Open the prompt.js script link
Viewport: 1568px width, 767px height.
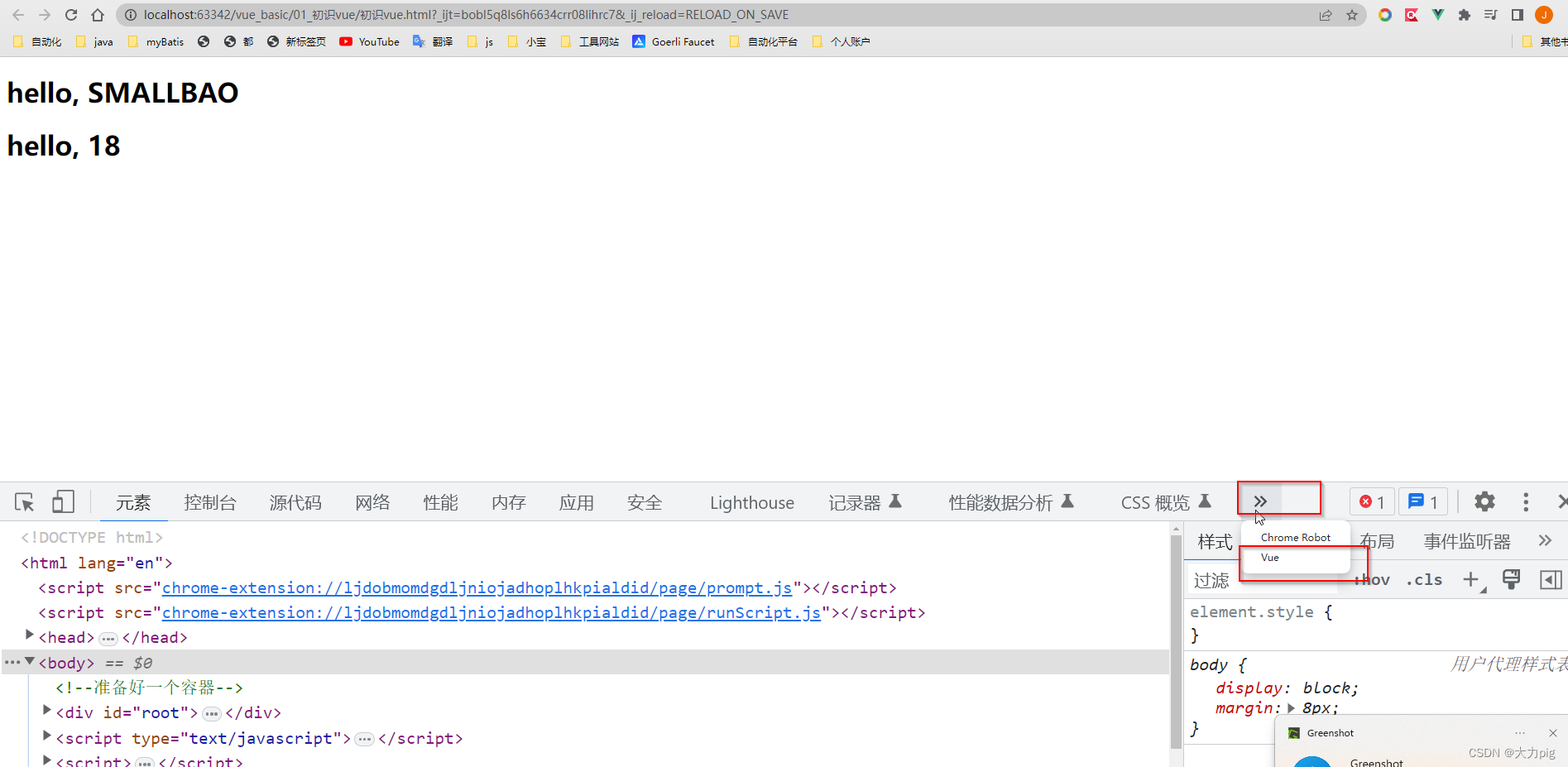click(x=477, y=587)
